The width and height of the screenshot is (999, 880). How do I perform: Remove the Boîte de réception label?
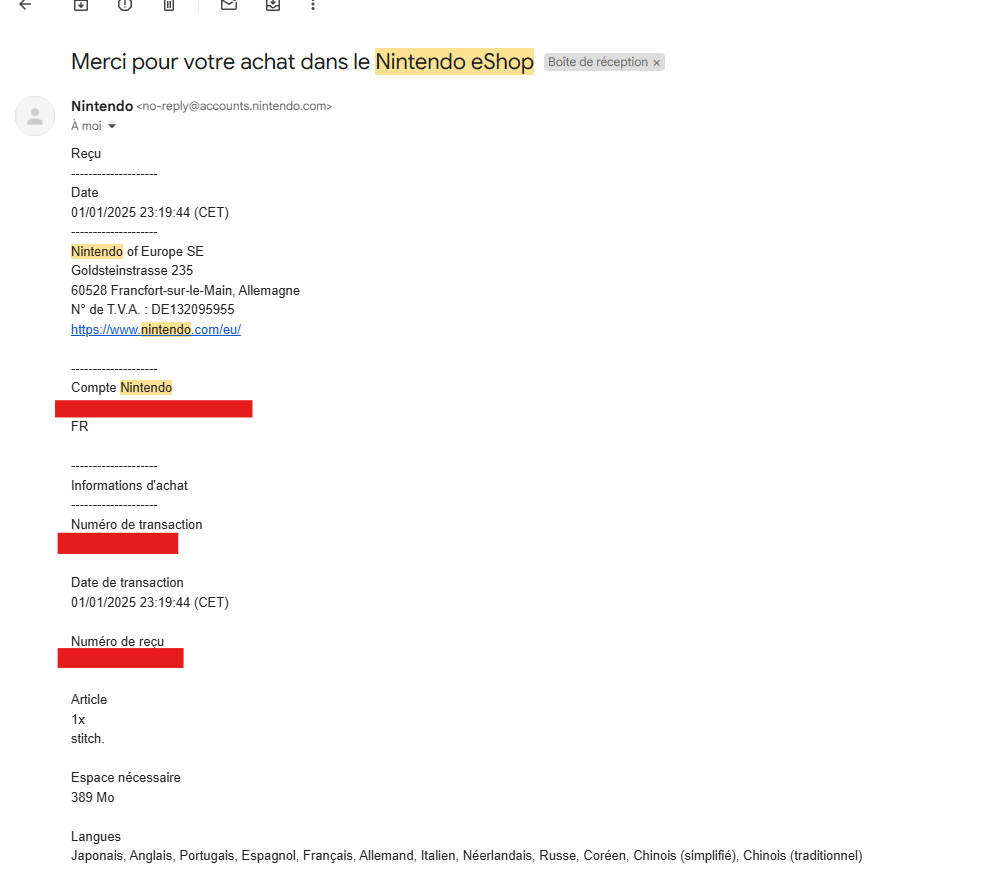pos(656,62)
